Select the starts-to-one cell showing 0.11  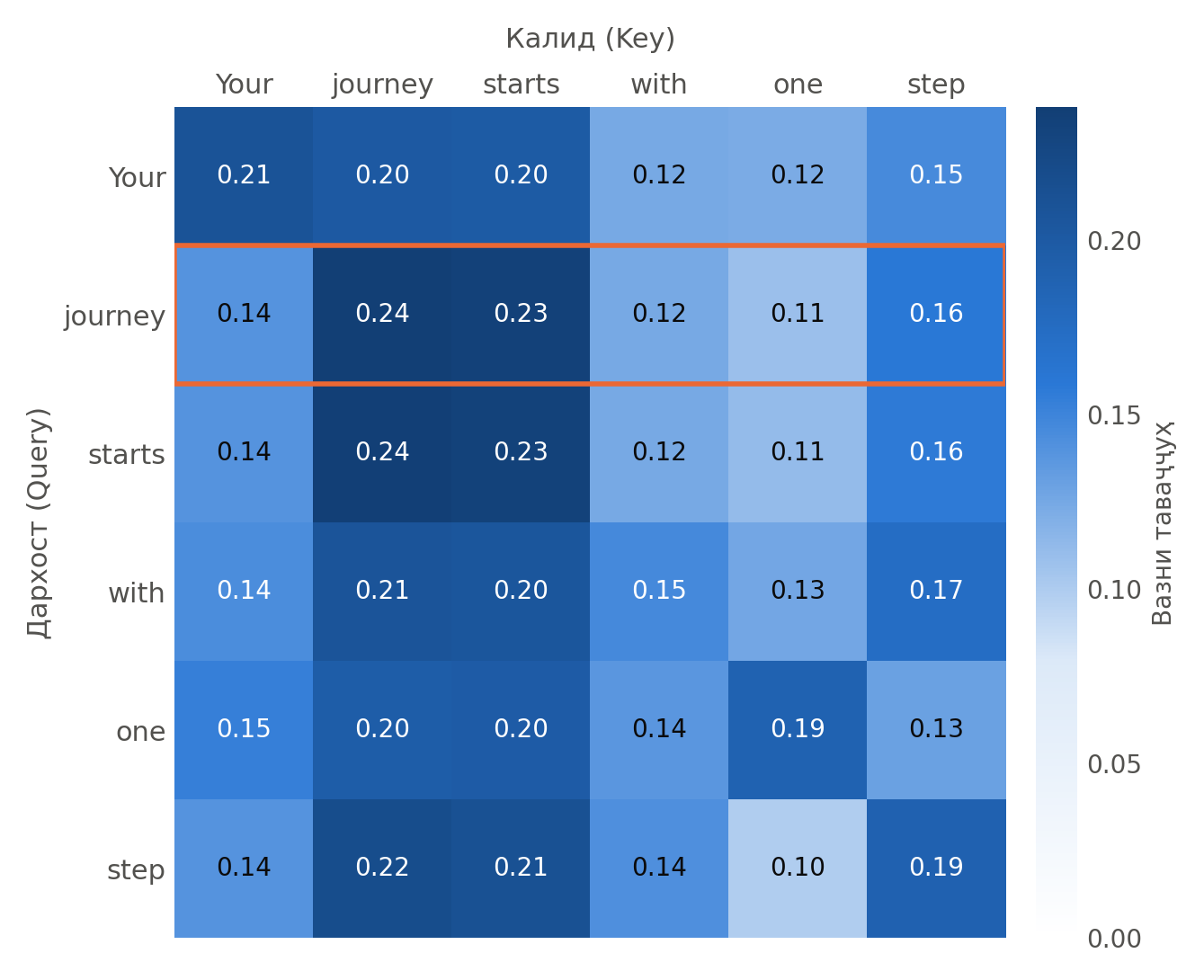pos(798,453)
